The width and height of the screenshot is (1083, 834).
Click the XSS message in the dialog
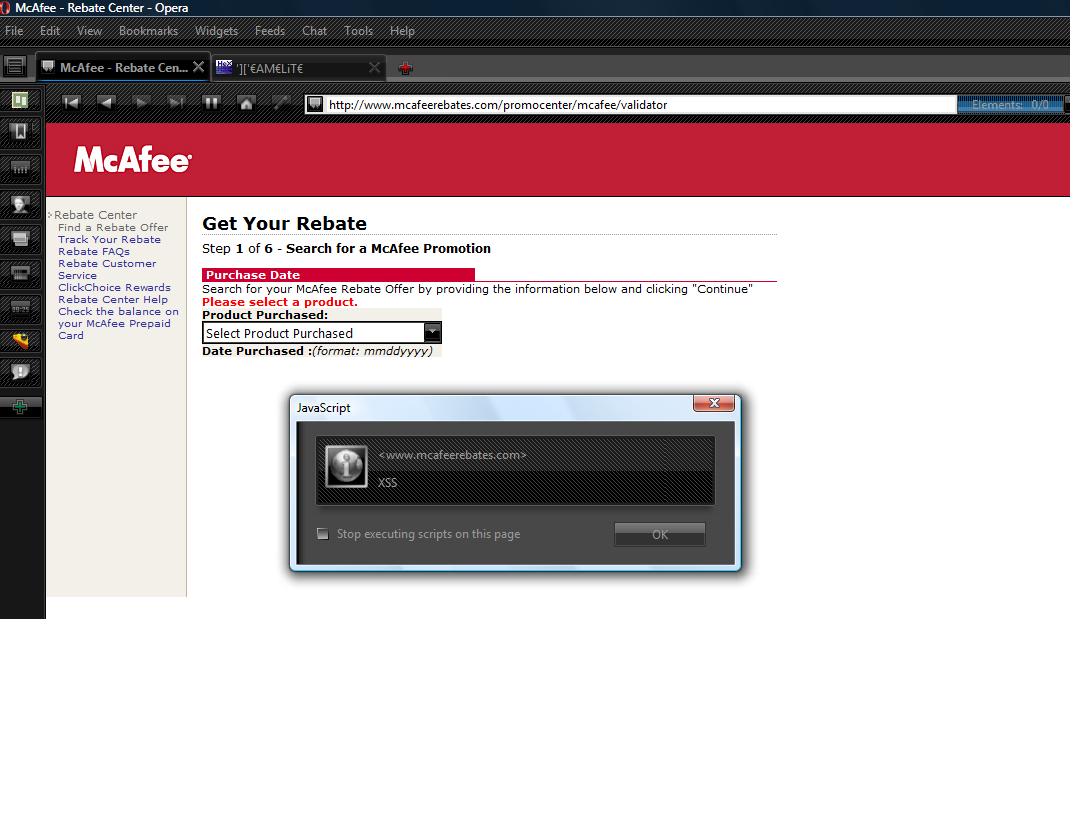387,482
